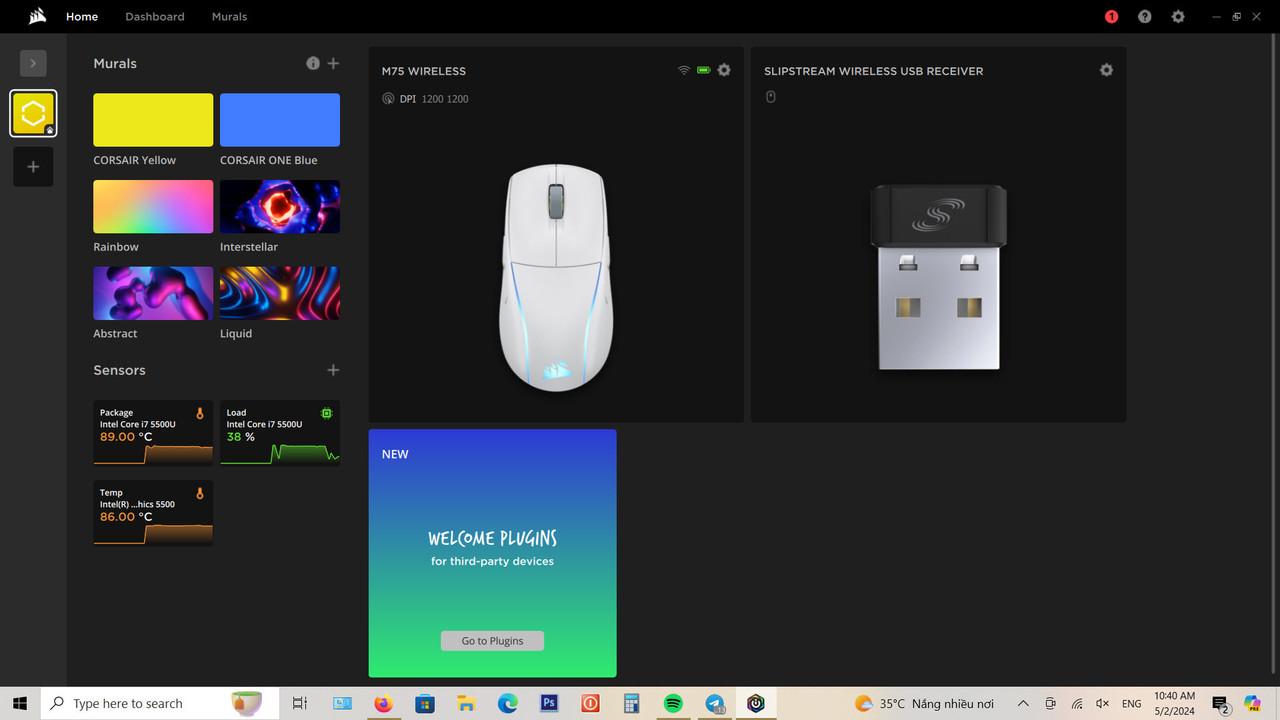1280x720 pixels.
Task: Add a new profile with plus button
Action: click(33, 167)
